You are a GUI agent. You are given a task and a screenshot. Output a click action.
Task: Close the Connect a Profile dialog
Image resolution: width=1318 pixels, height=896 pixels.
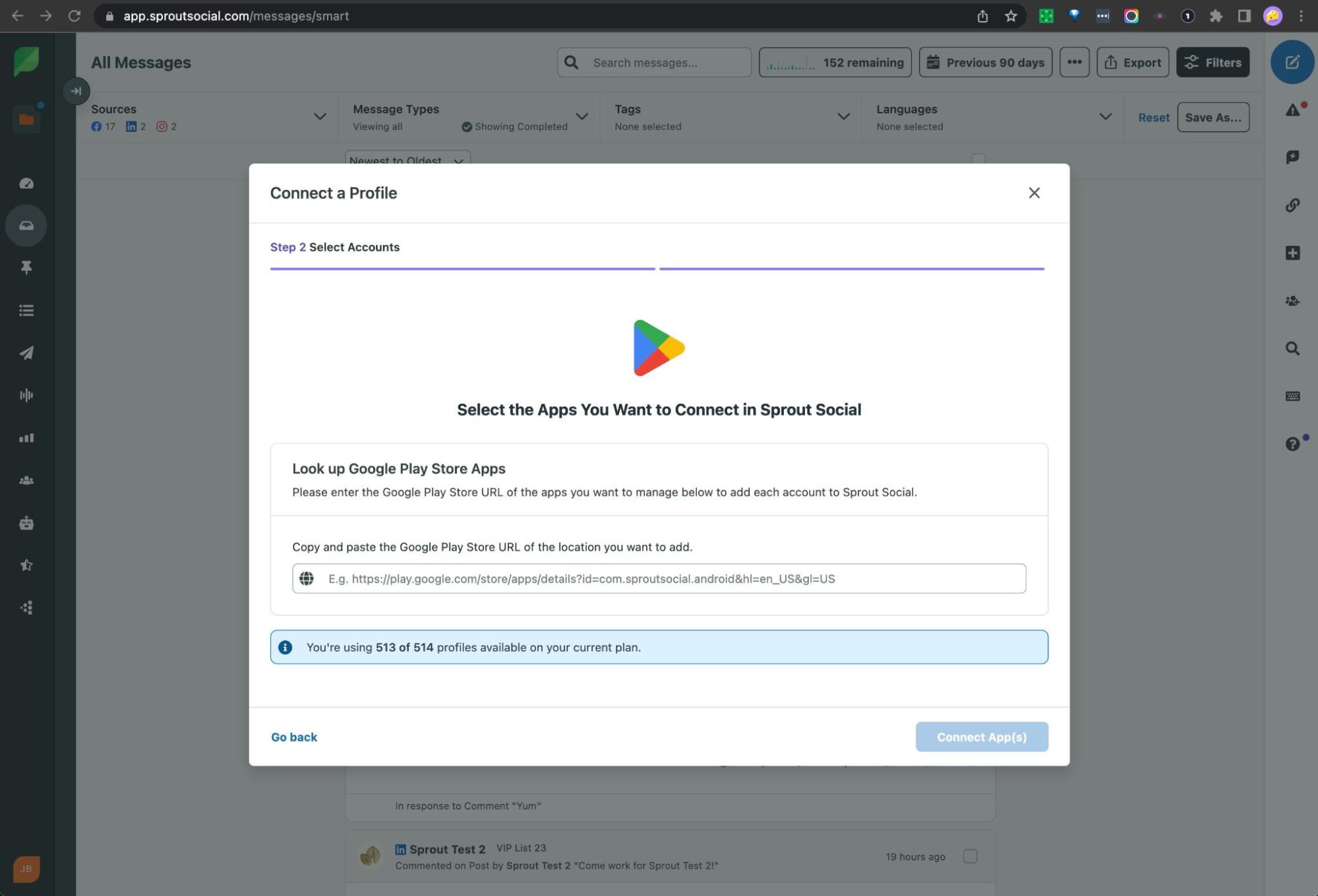tap(1034, 193)
